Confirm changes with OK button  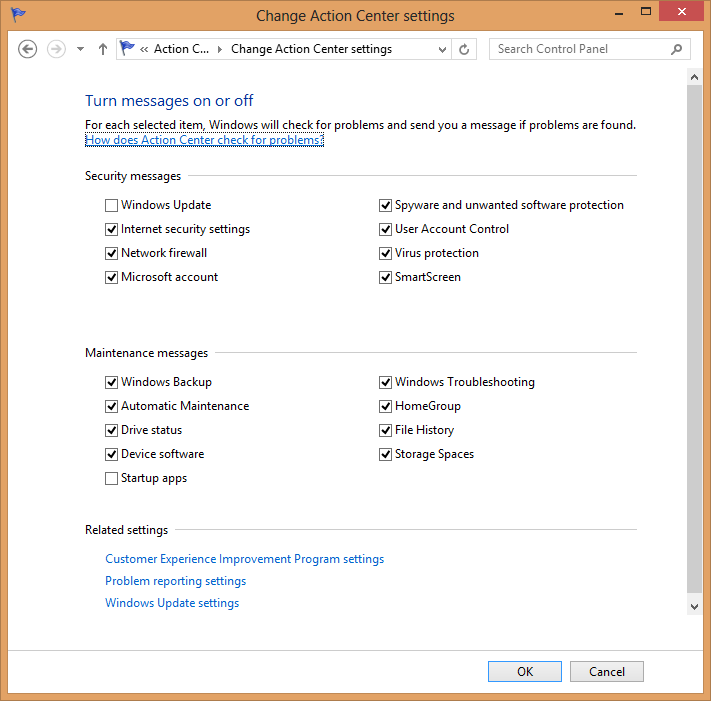(x=525, y=672)
